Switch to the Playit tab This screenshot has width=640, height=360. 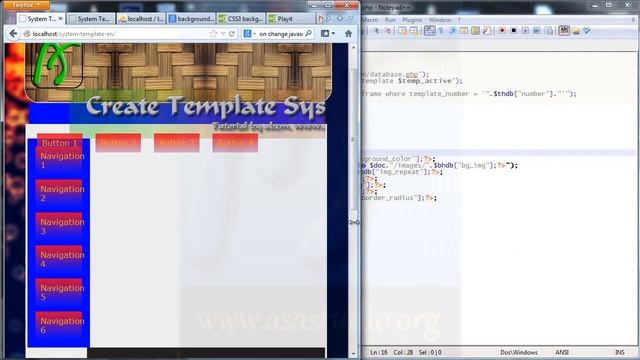(x=291, y=19)
